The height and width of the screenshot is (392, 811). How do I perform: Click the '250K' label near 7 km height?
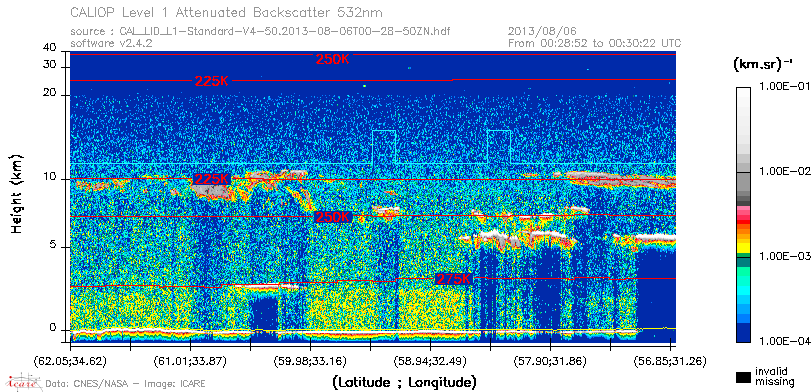tap(333, 217)
